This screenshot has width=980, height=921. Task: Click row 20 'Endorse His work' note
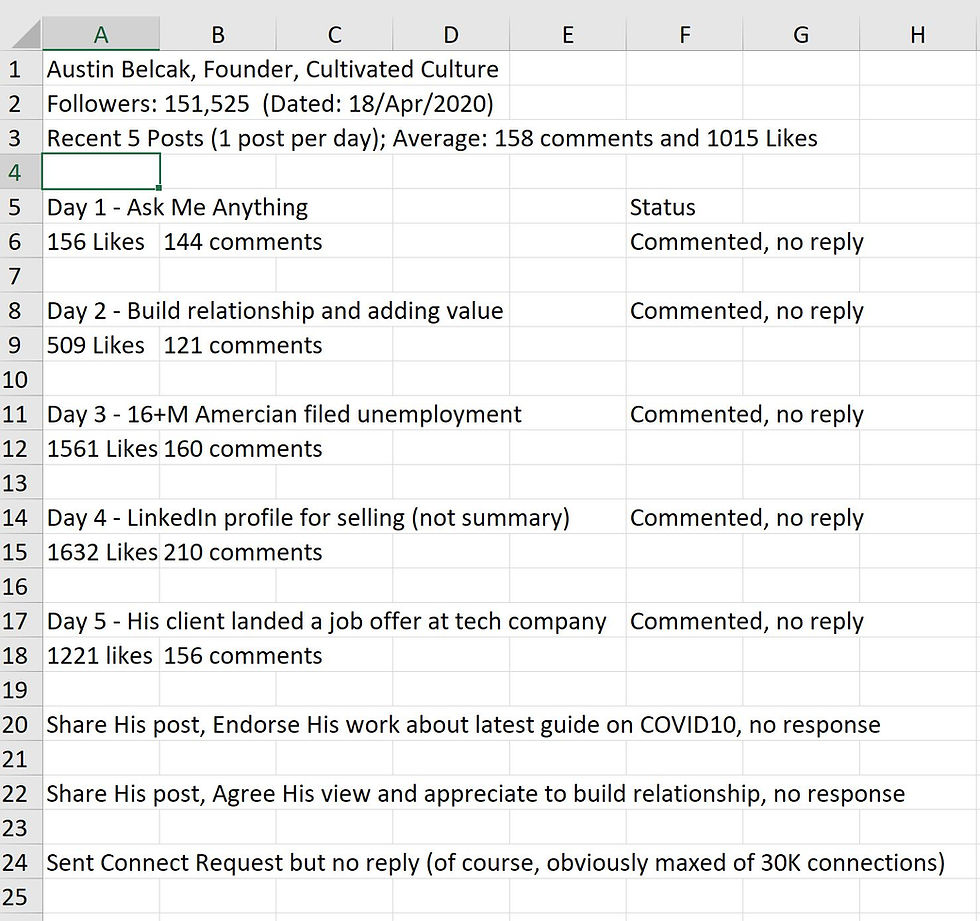click(463, 724)
